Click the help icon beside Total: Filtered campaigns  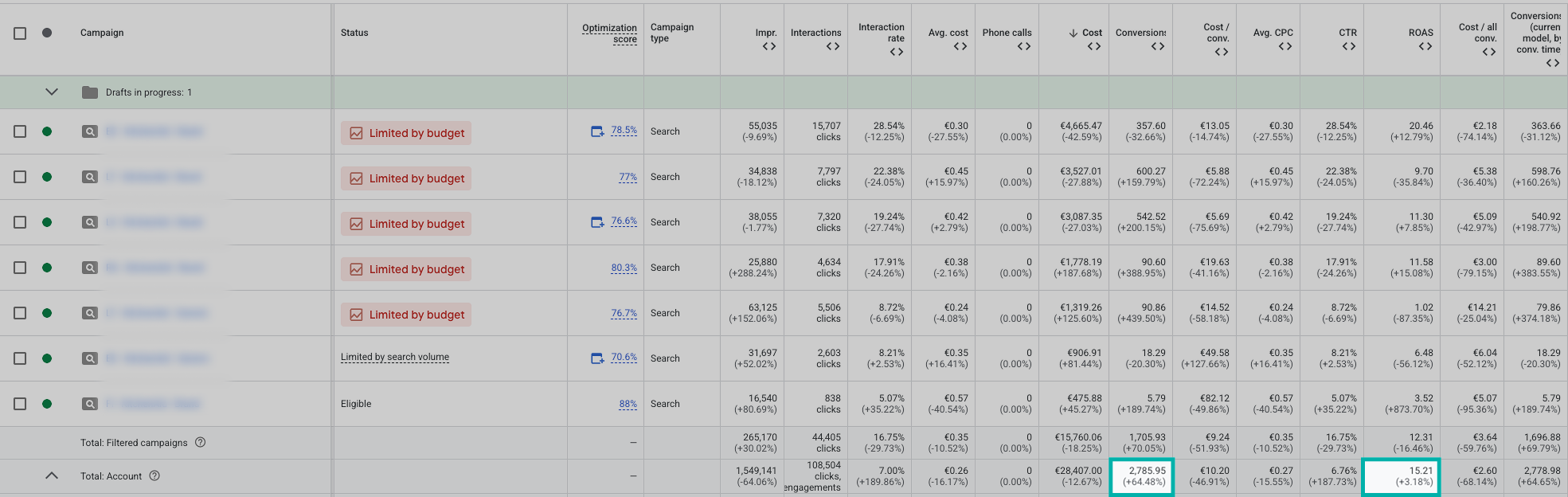coord(201,442)
